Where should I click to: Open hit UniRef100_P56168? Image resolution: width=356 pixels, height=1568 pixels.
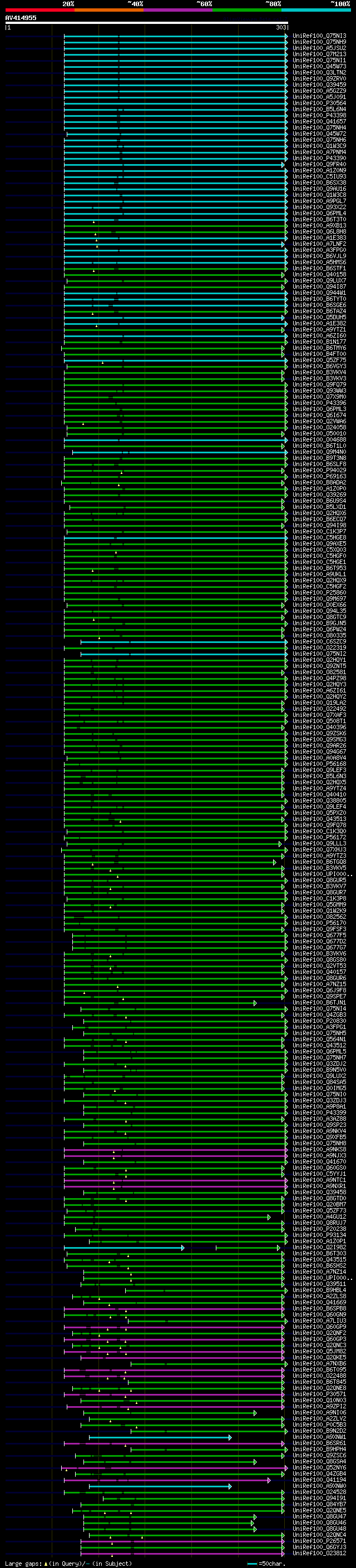(319, 764)
